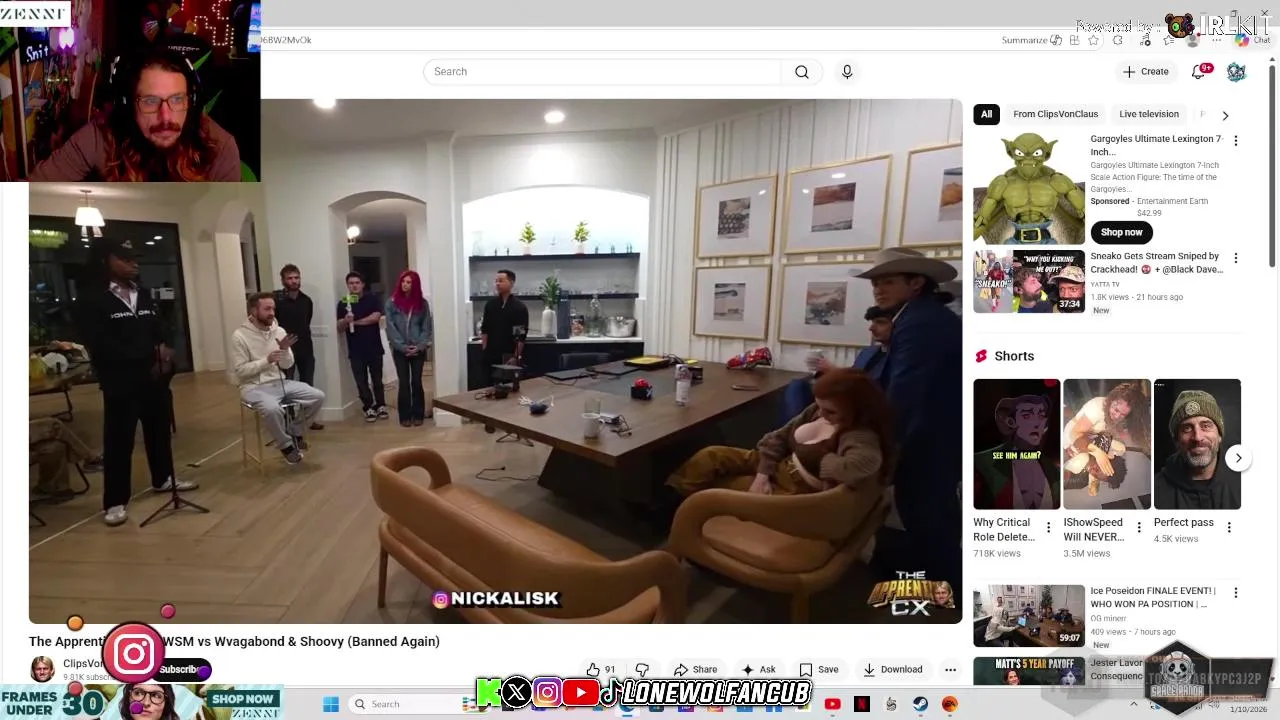
Task: Open the Perfect pass short thumbnail
Action: [1197, 444]
